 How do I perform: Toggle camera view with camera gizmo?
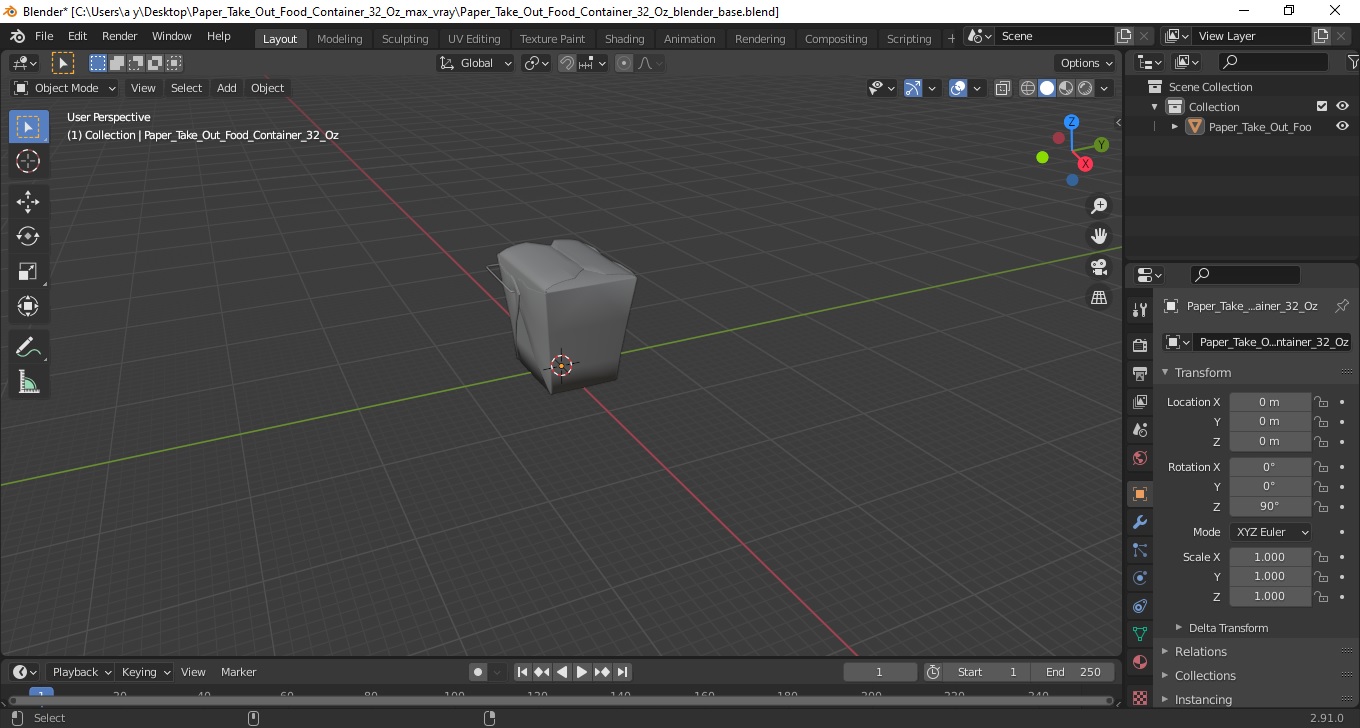[1099, 267]
